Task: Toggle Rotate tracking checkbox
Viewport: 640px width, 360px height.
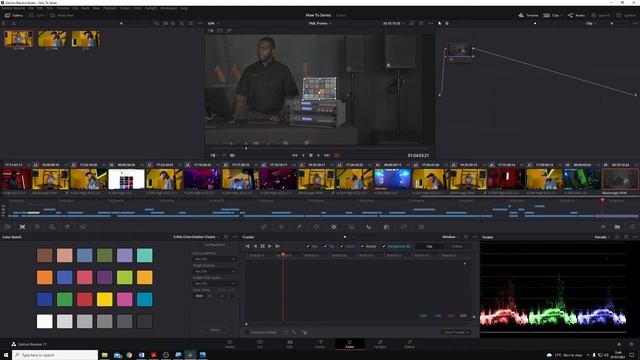Action: tap(362, 246)
